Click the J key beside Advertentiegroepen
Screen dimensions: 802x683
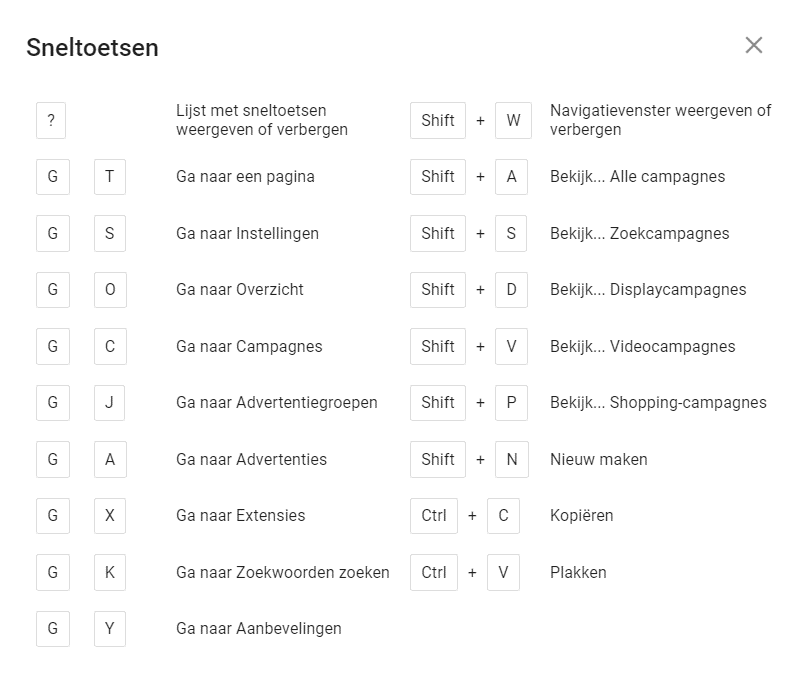click(x=110, y=403)
